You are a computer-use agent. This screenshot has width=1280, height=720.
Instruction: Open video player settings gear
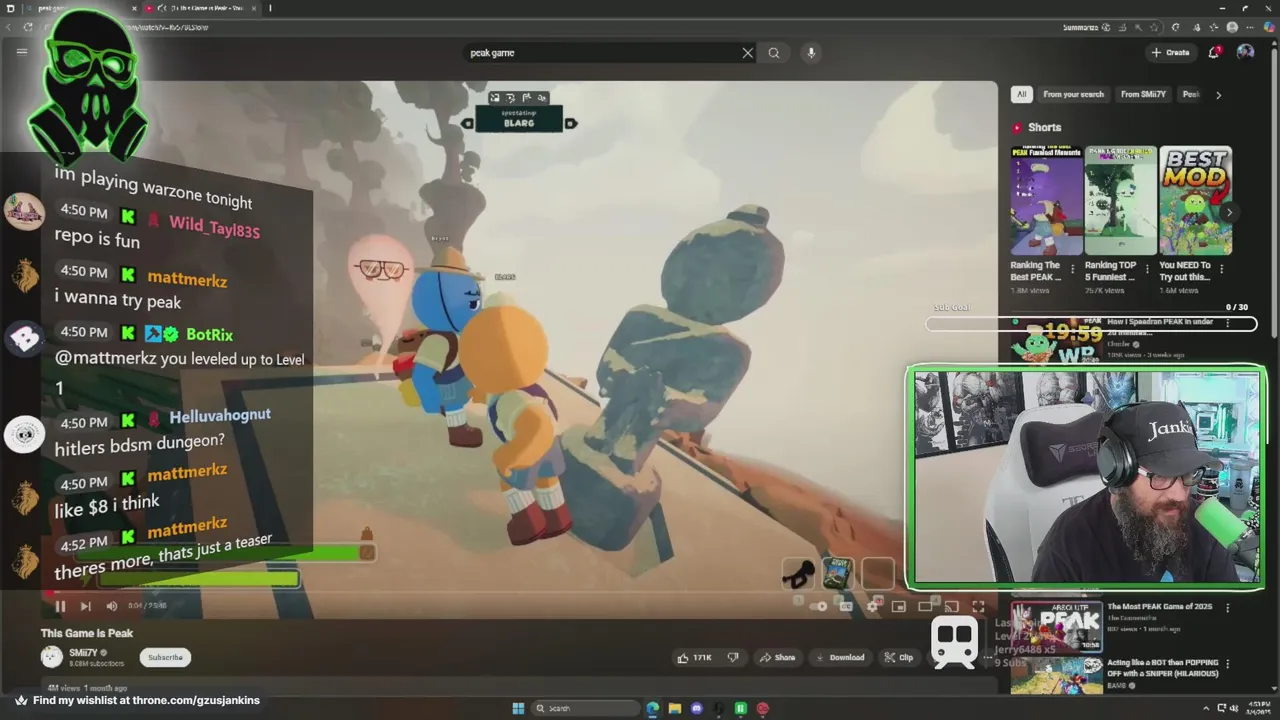point(872,606)
